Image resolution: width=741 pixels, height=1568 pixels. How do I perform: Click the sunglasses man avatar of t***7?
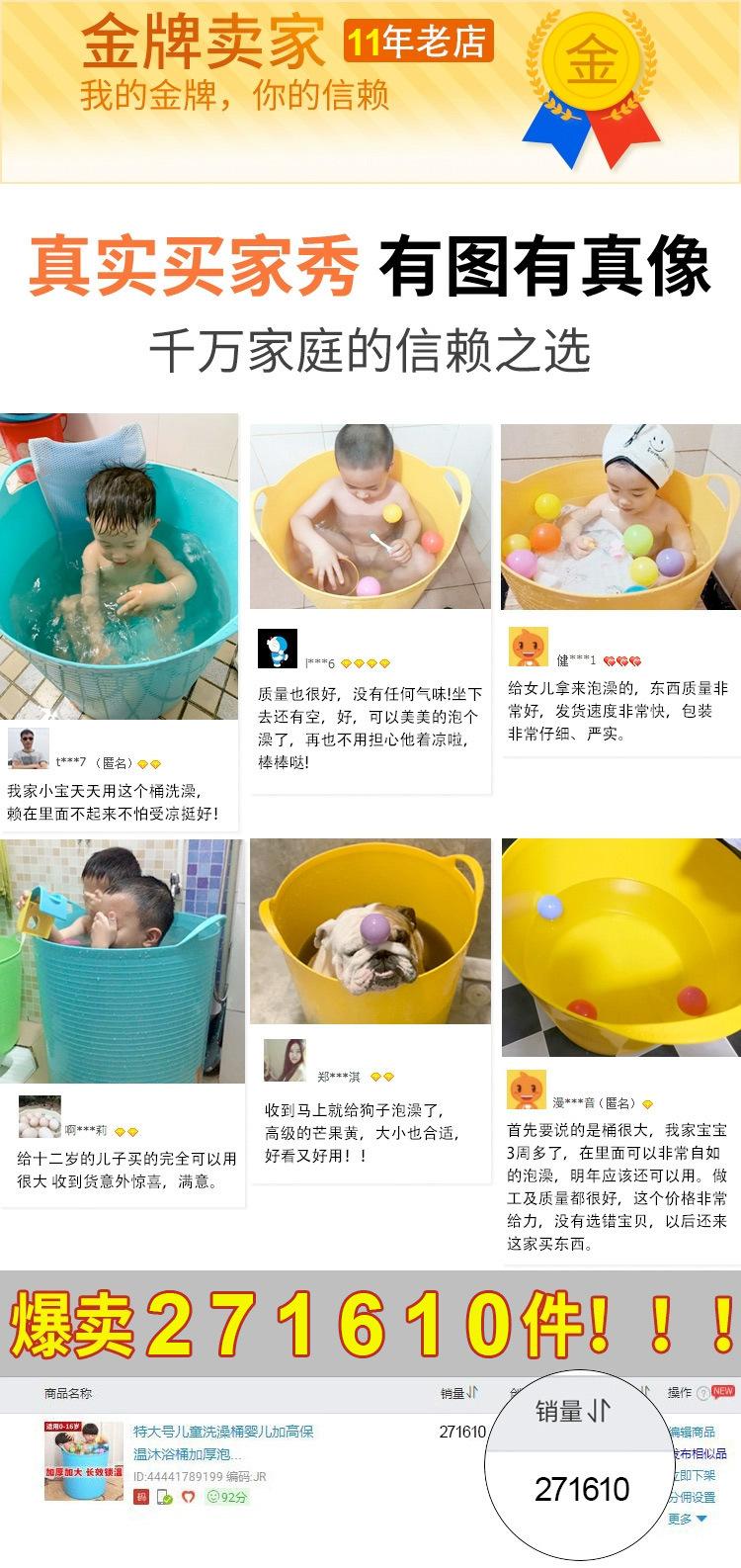[28, 748]
